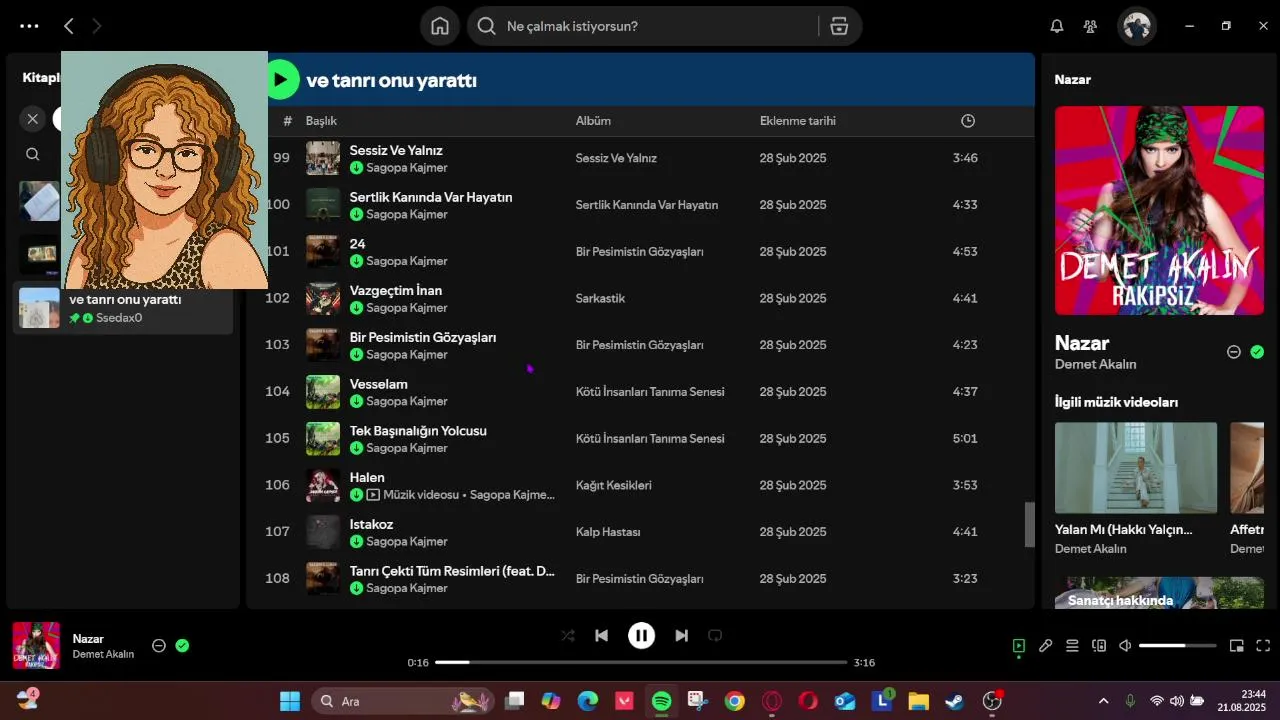This screenshot has width=1280, height=720.
Task: Open the three-dots main menu
Action: (x=29, y=26)
